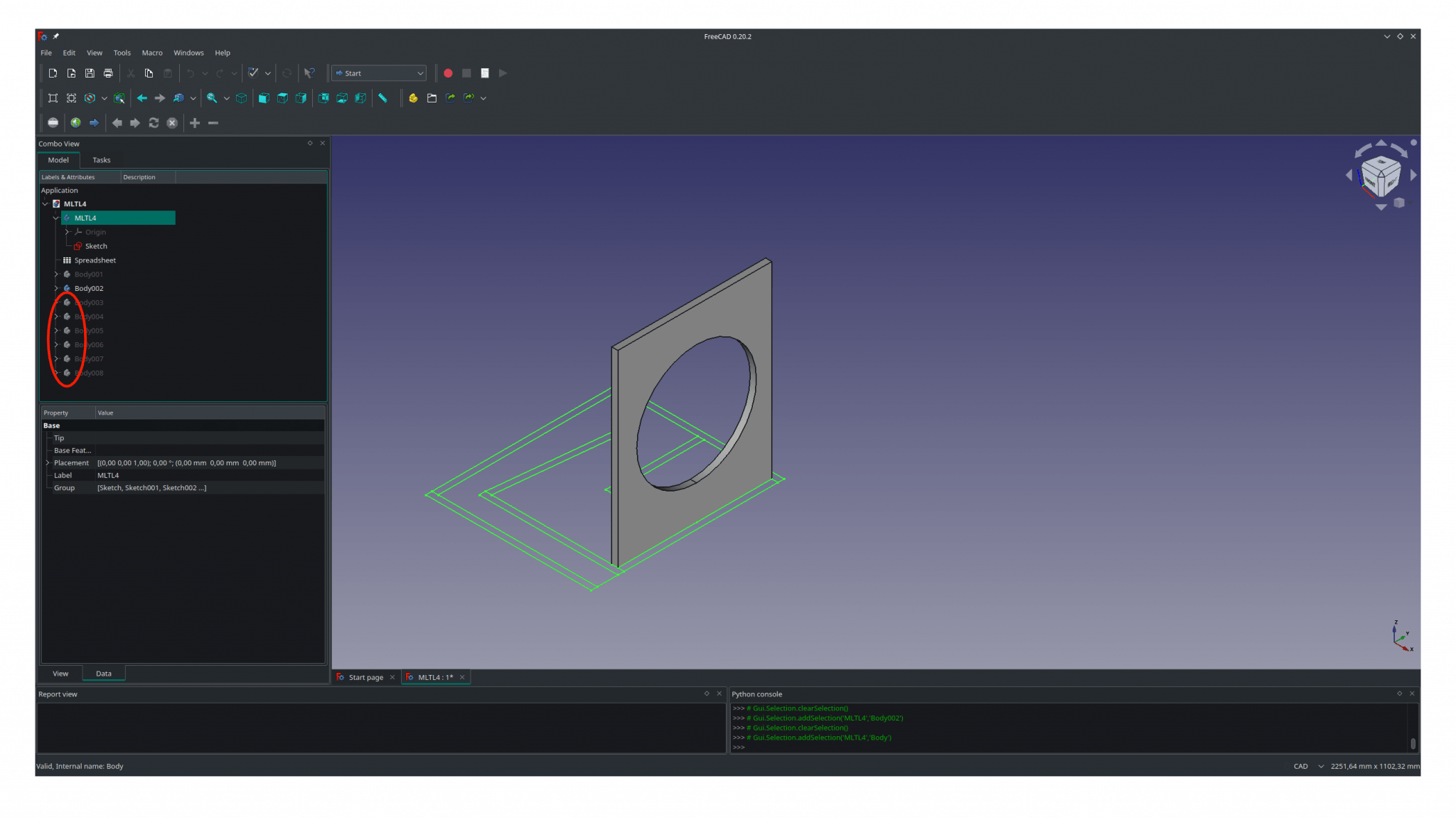1456x818 pixels.
Task: Start recording a macro
Action: coord(448,73)
